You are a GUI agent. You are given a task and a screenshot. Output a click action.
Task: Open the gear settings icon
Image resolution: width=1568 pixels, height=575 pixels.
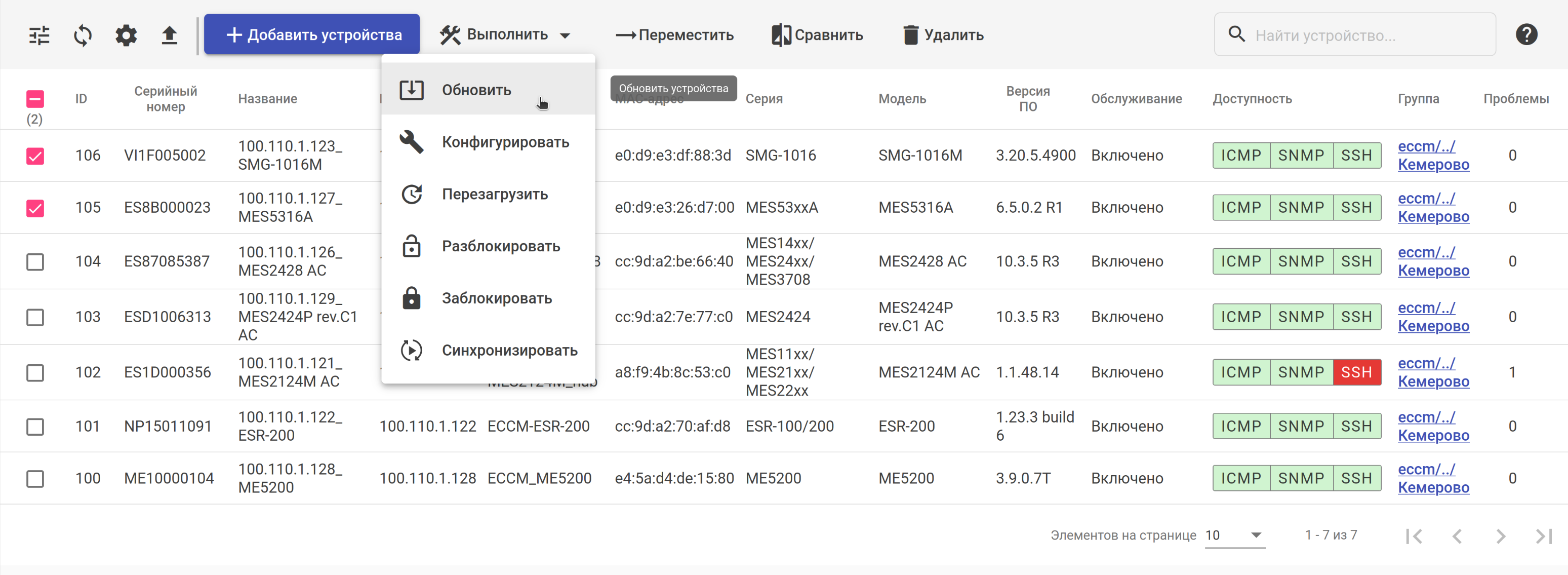[x=126, y=35]
